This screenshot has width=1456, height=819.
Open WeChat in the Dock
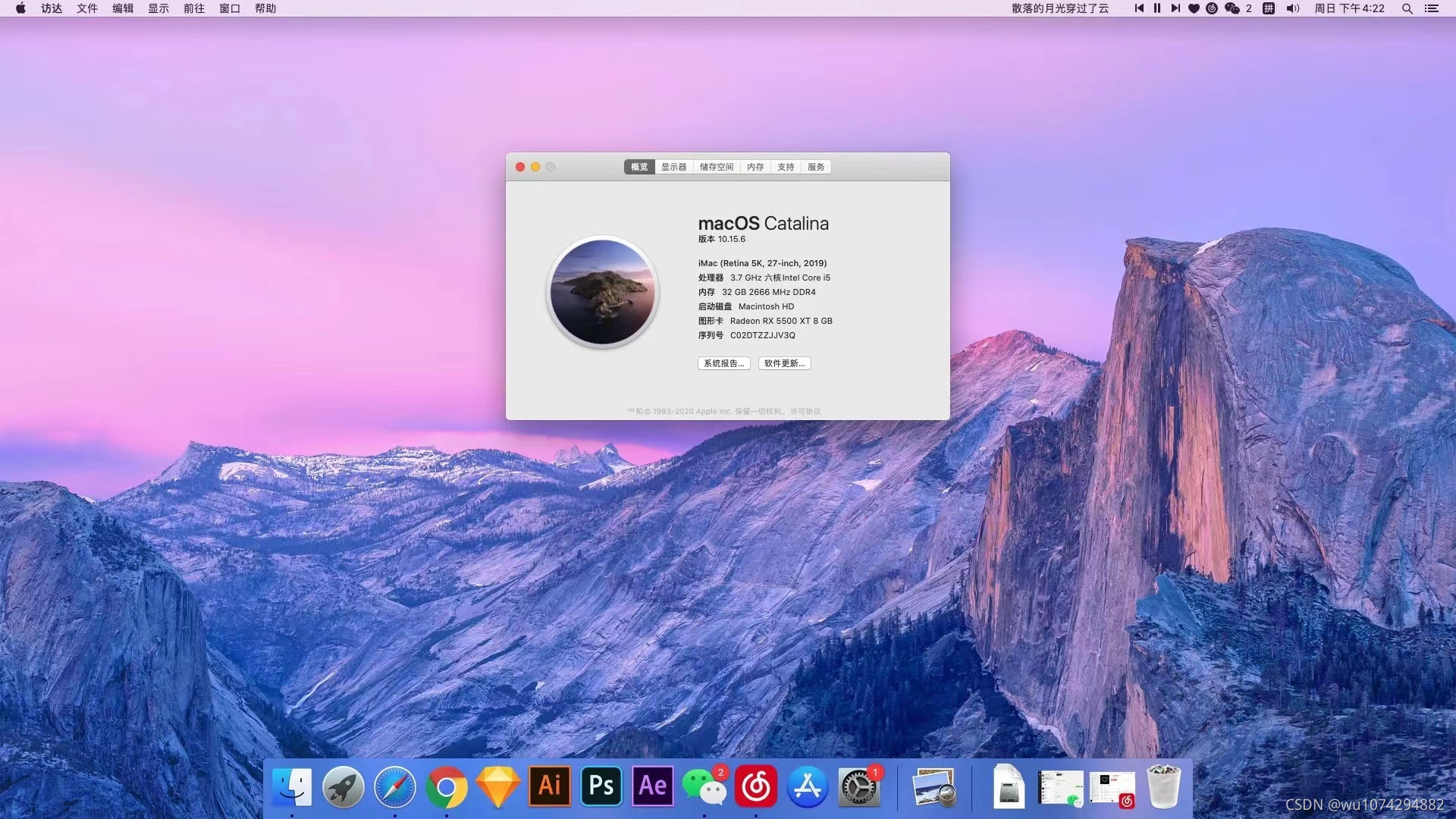pyautogui.click(x=704, y=786)
